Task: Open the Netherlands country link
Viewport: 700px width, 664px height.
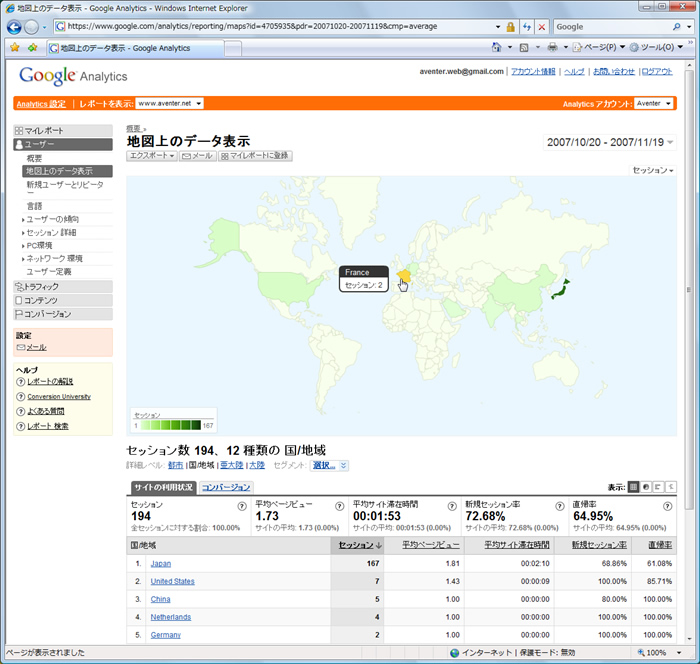Action: 171,617
